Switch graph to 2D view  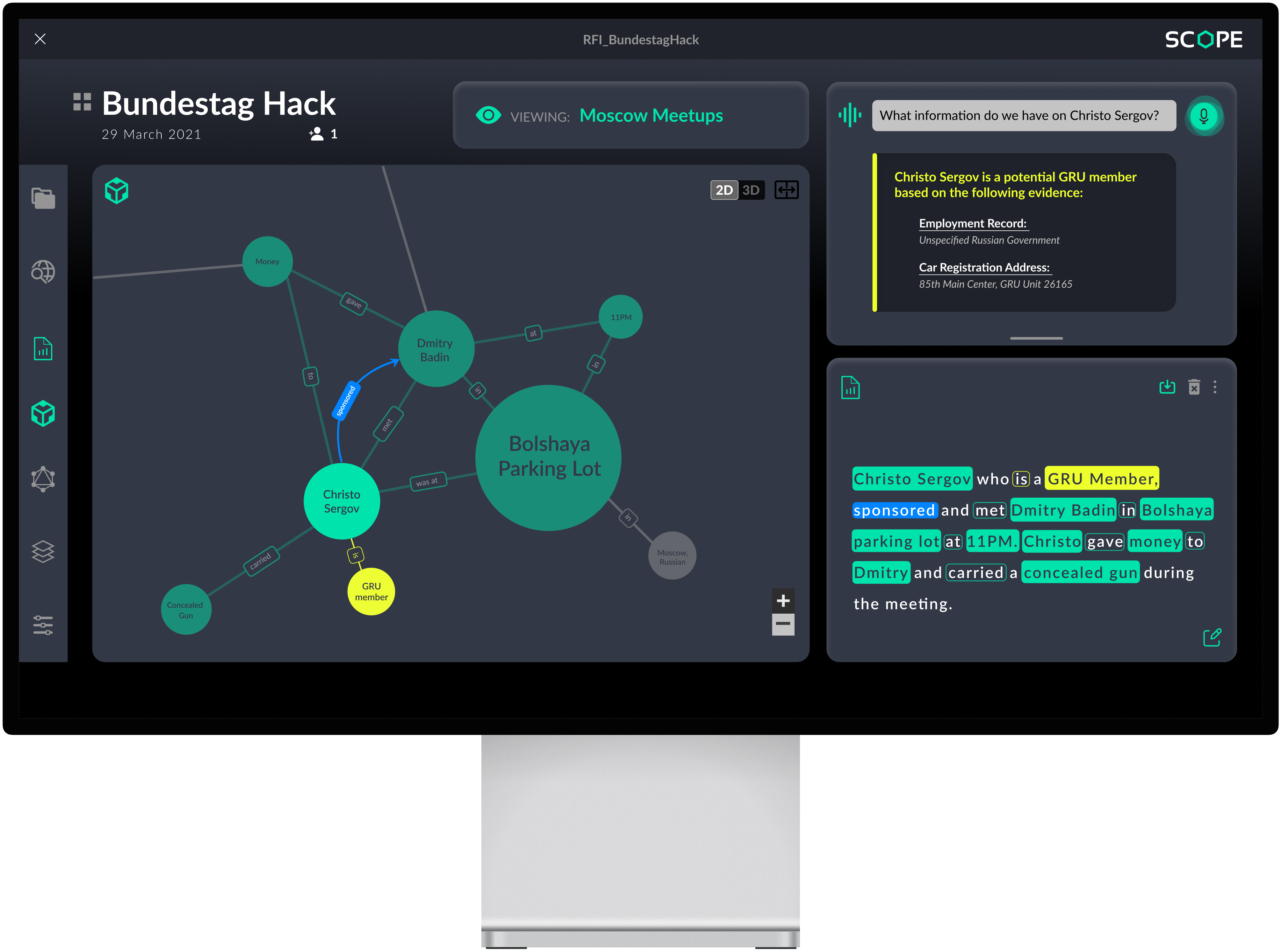coord(724,190)
